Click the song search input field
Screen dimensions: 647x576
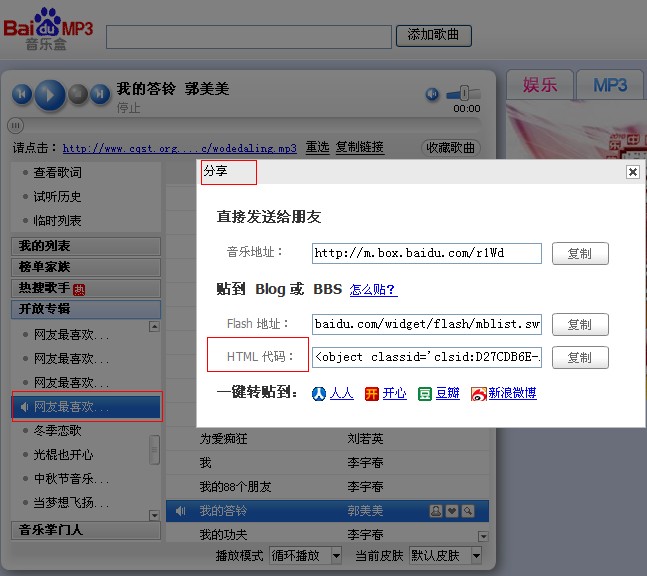point(249,37)
